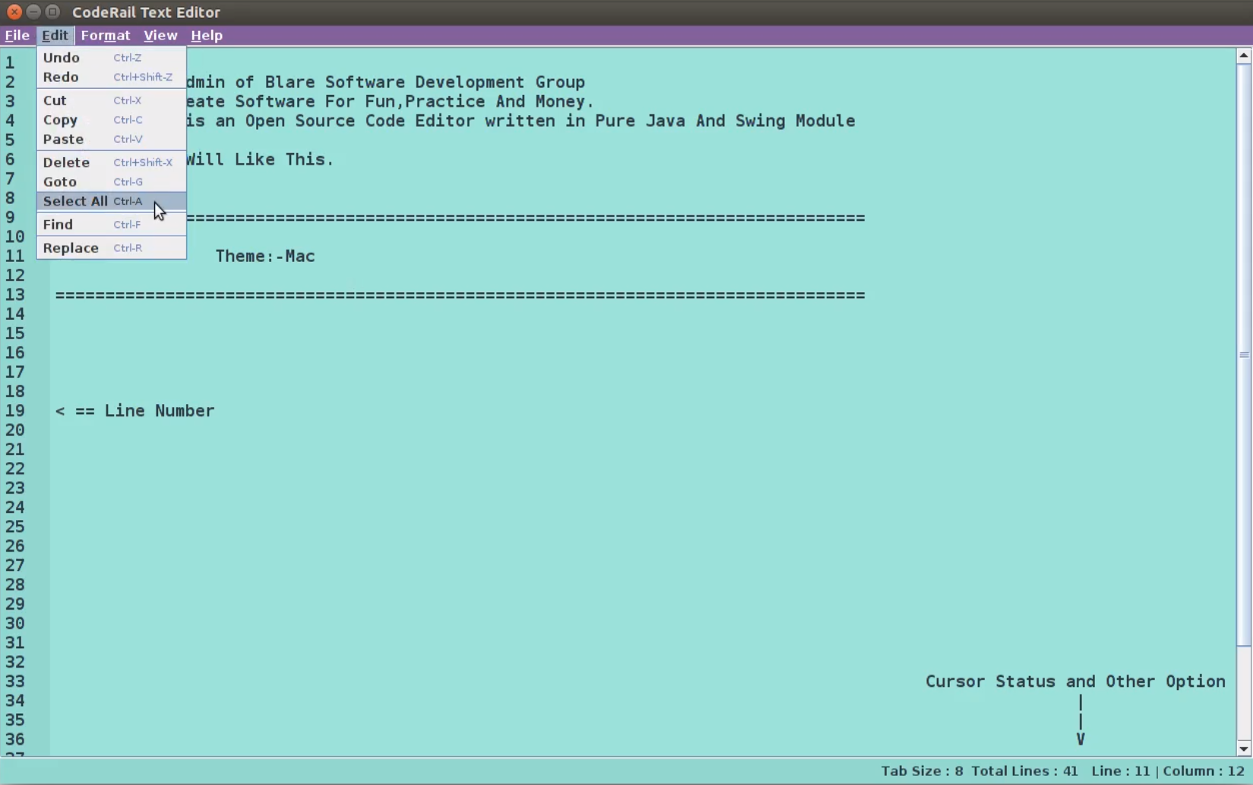1253x785 pixels.
Task: Click the 'Will Like This.' line
Action: pos(260,159)
